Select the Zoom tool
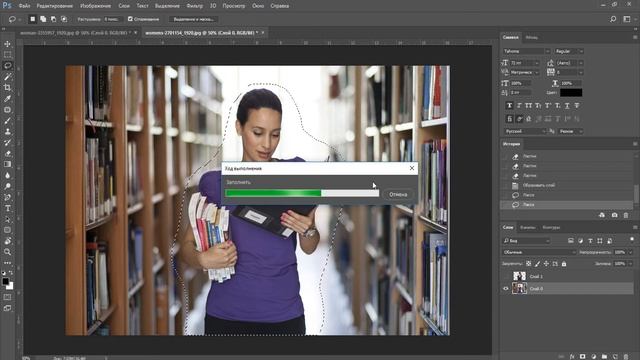The height and width of the screenshot is (360, 640). click(x=7, y=252)
